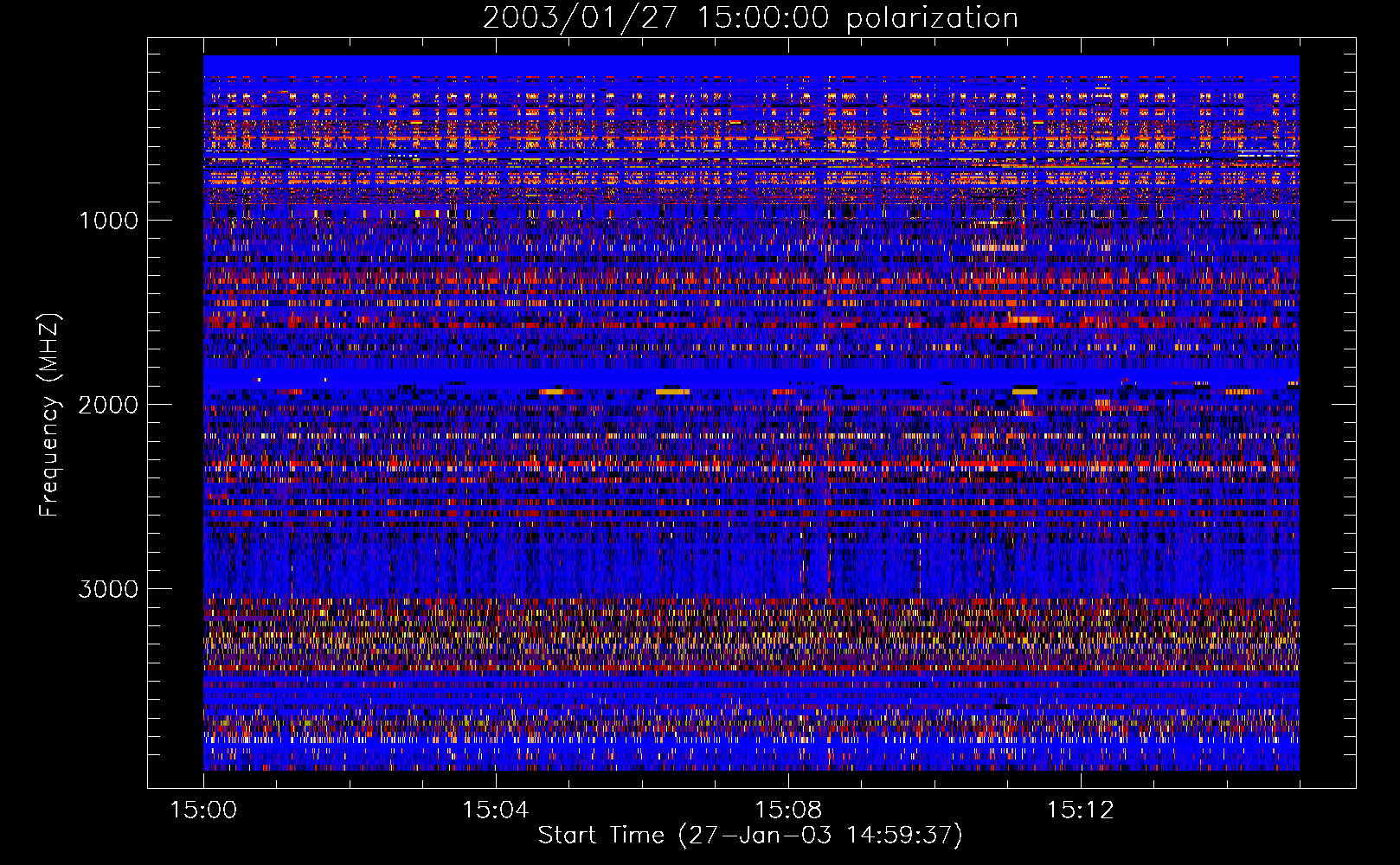The image size is (1400, 865).
Task: Select the 15:04 time tick label
Action: [495, 811]
